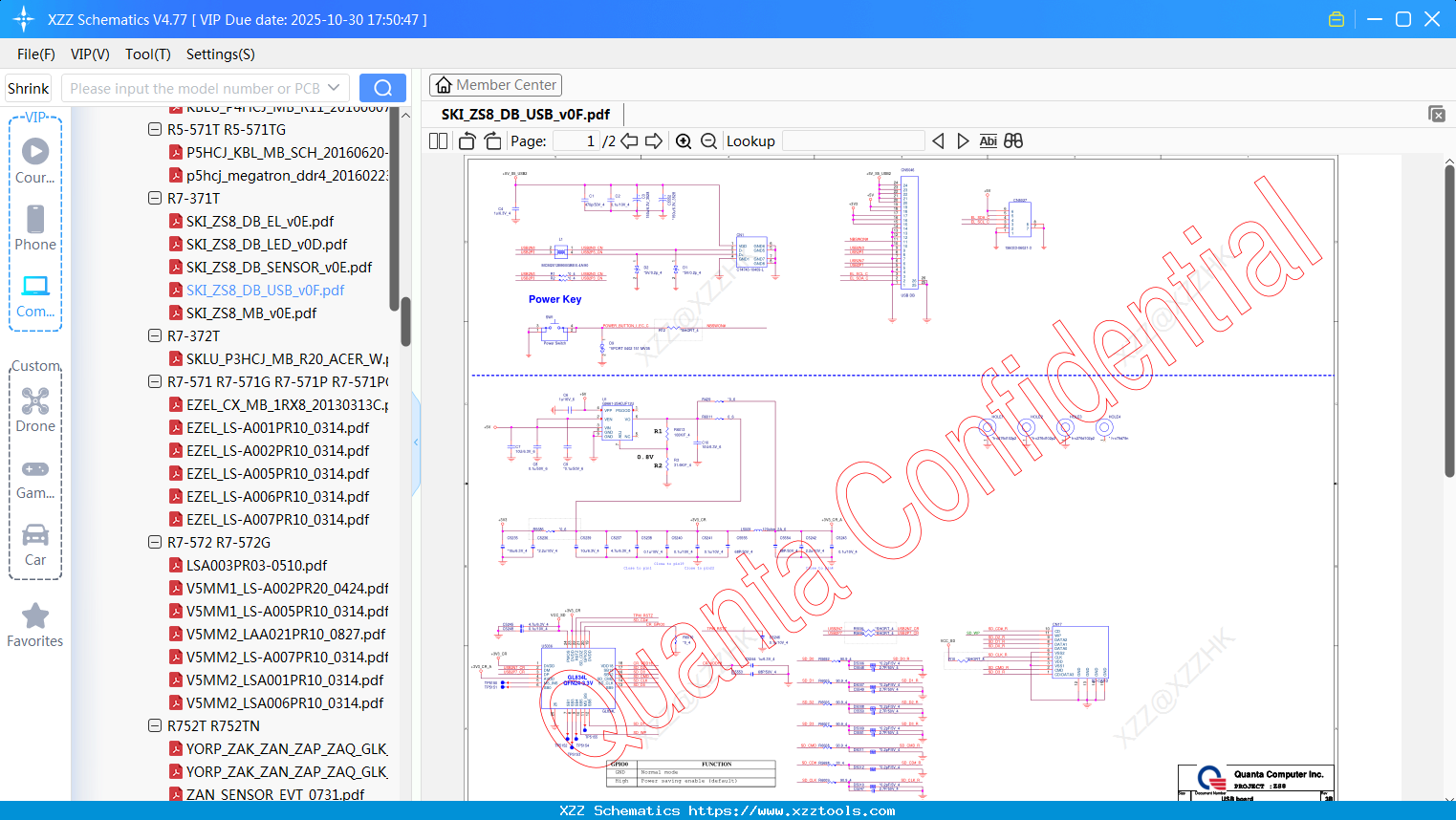
Task: Open EZEL_LS-A007PR10_0314.pdf
Action: pyautogui.click(x=277, y=519)
